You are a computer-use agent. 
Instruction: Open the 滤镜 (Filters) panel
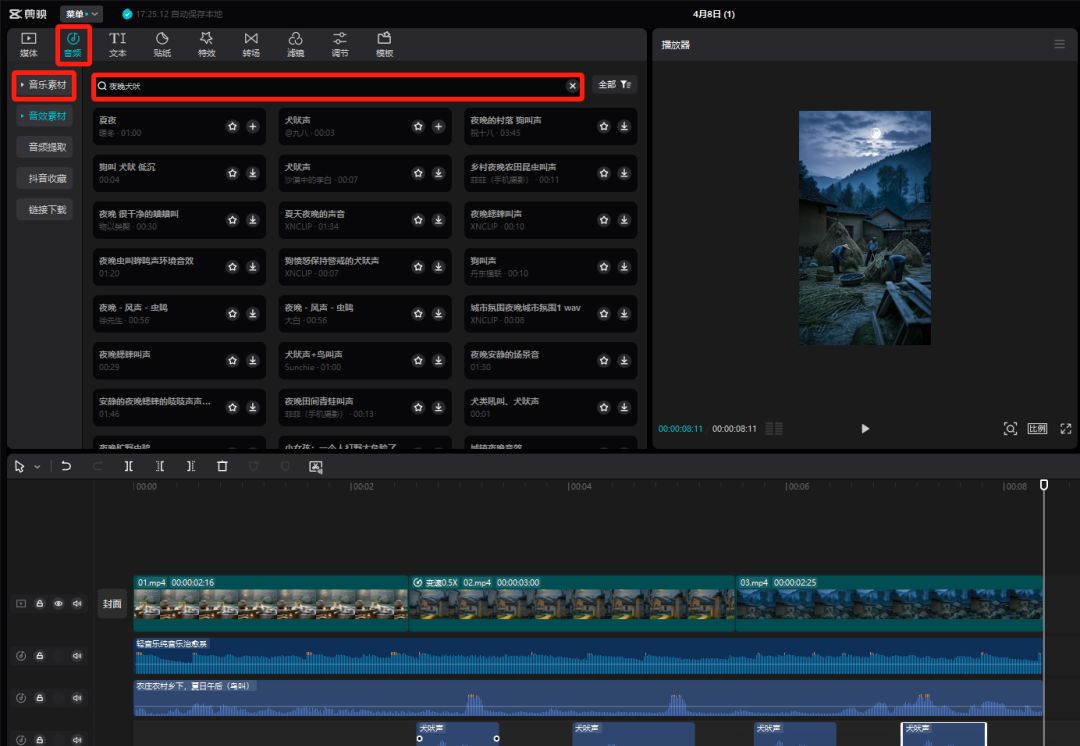[x=295, y=44]
